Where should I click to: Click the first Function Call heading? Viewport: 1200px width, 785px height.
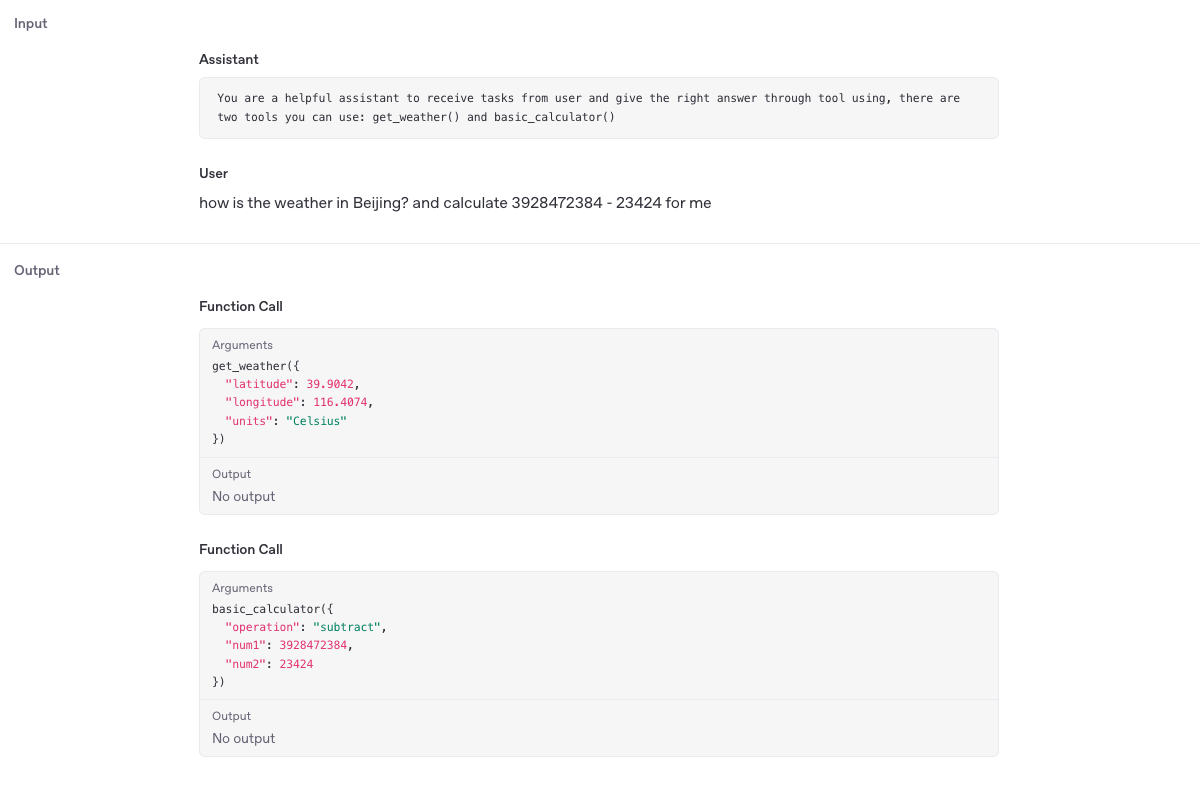(x=240, y=306)
